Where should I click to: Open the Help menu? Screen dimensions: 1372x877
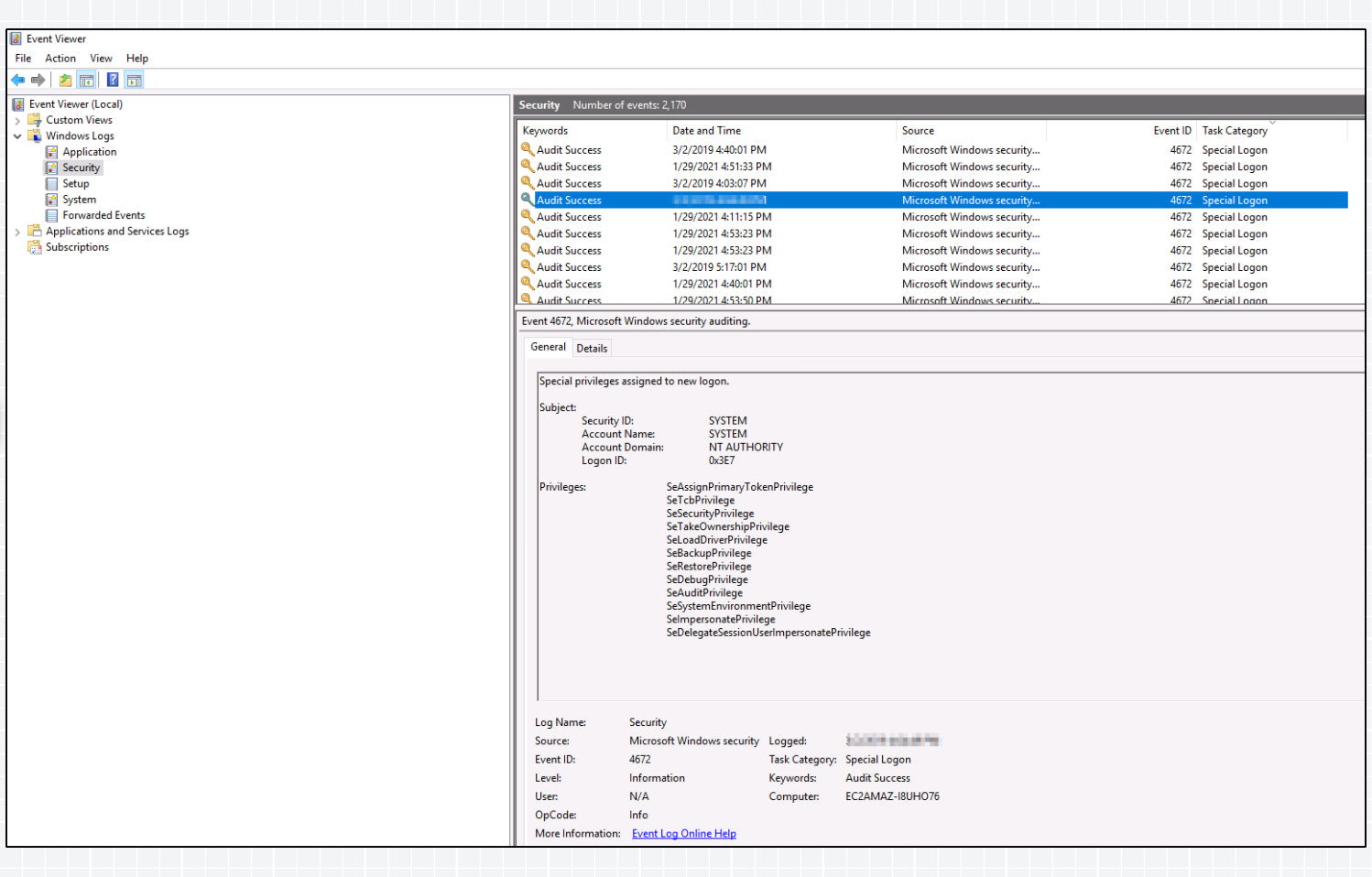(x=137, y=59)
